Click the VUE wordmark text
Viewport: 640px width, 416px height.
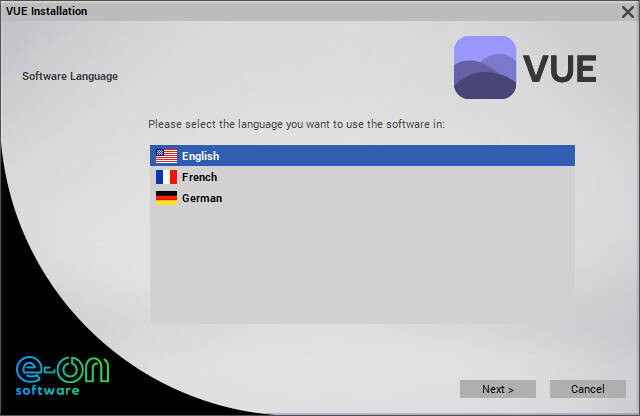tap(560, 68)
